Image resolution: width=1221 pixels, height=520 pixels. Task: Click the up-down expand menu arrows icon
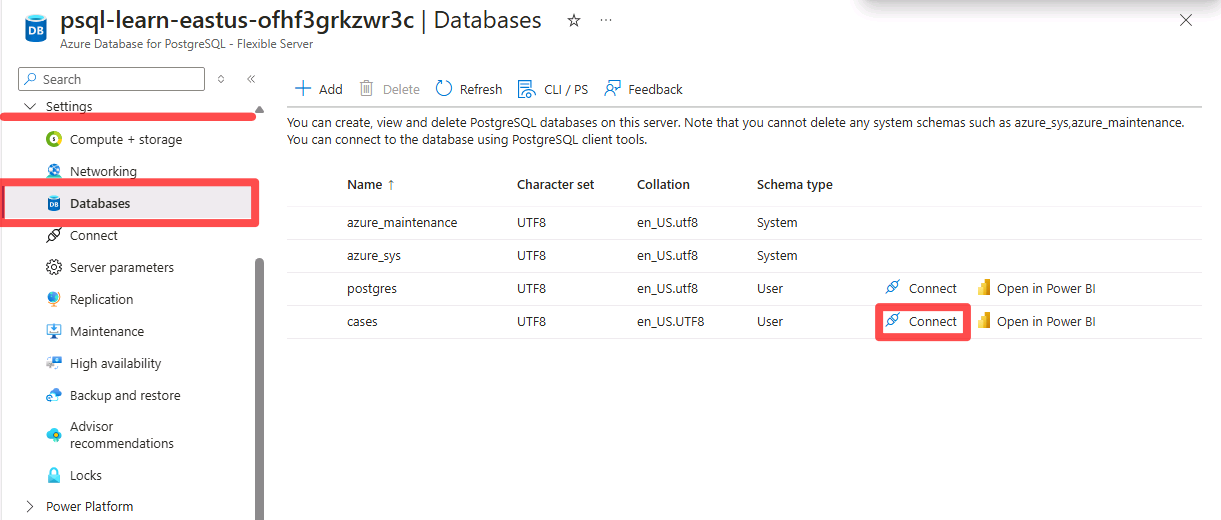(x=221, y=79)
